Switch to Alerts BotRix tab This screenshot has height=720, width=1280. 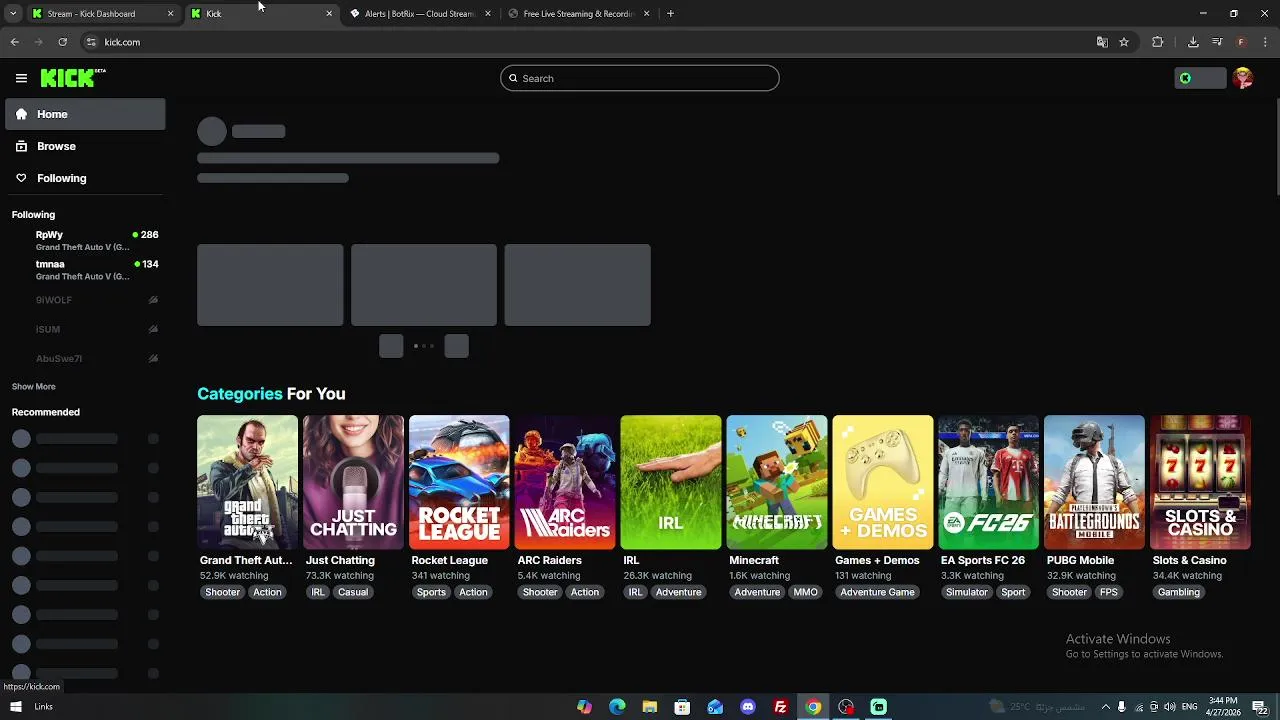click(419, 14)
